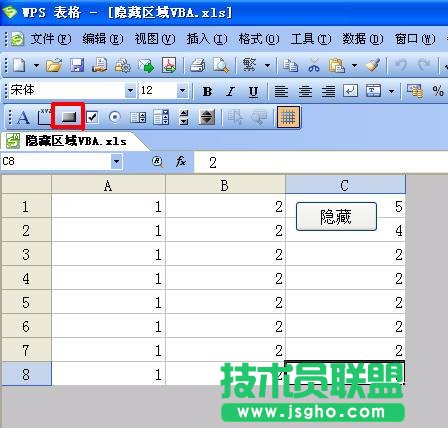
Task: Select the Label control tool
Action: click(x=23, y=117)
